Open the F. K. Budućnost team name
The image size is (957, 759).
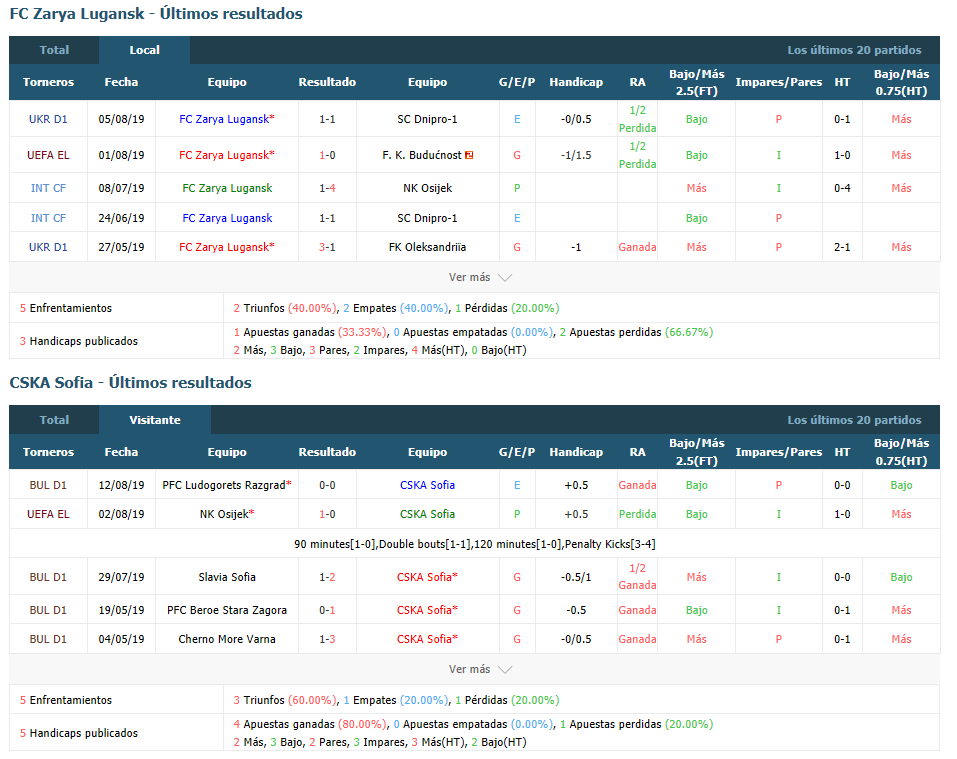pos(422,155)
